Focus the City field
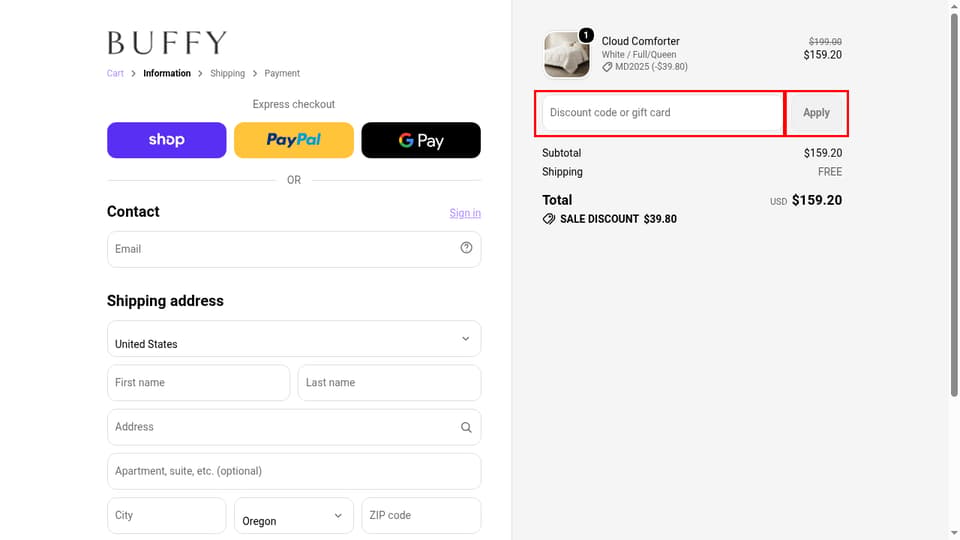The width and height of the screenshot is (960, 540). click(x=167, y=516)
